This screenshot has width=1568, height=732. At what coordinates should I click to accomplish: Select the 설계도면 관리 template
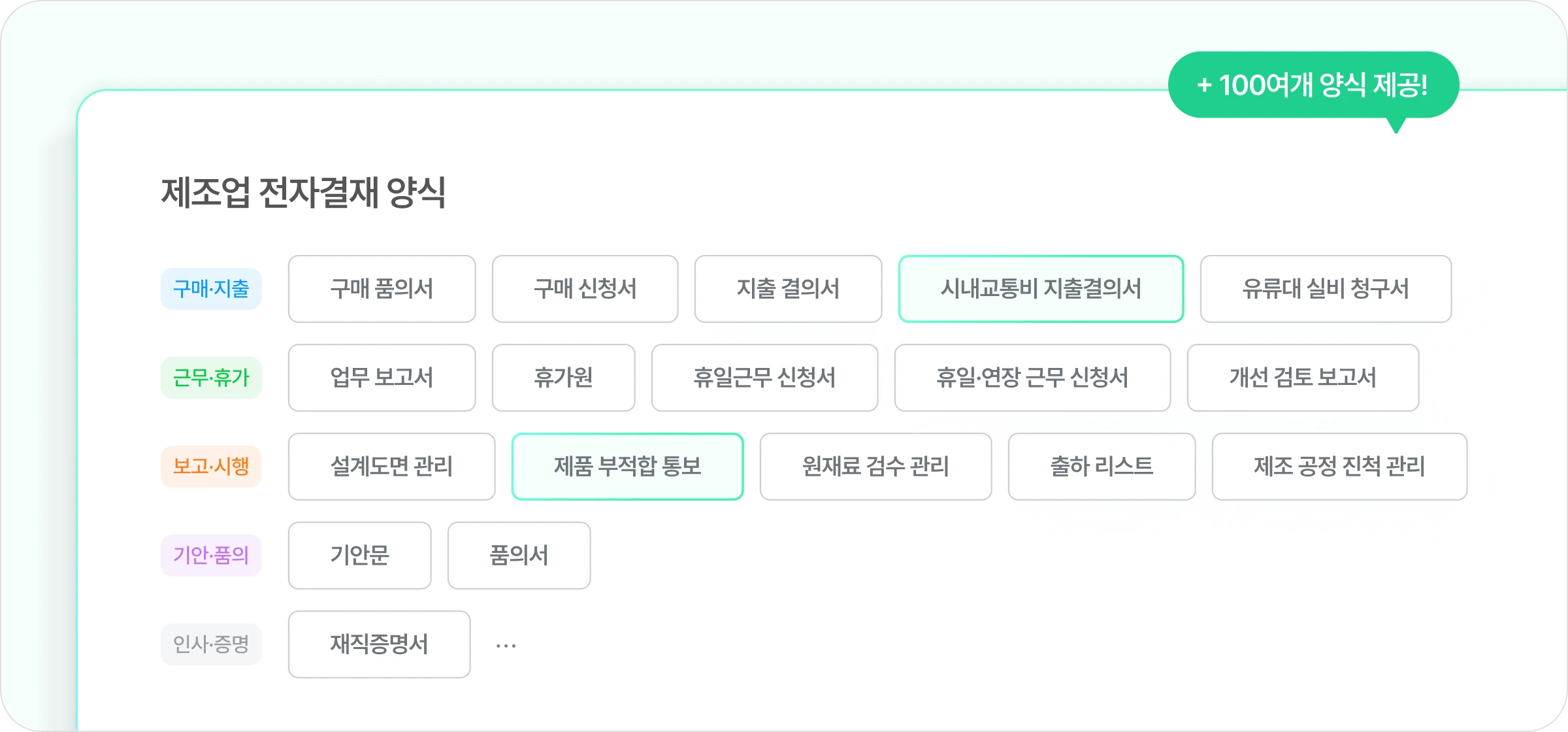[x=391, y=467]
